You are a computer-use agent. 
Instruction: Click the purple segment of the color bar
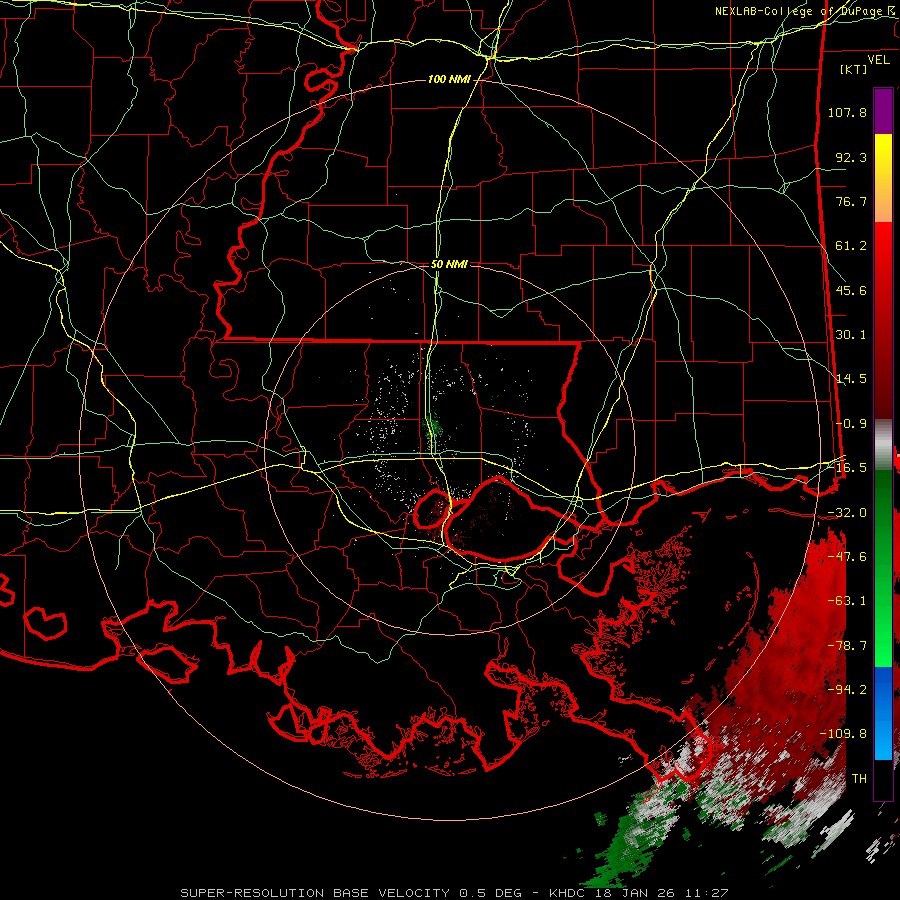coord(883,112)
